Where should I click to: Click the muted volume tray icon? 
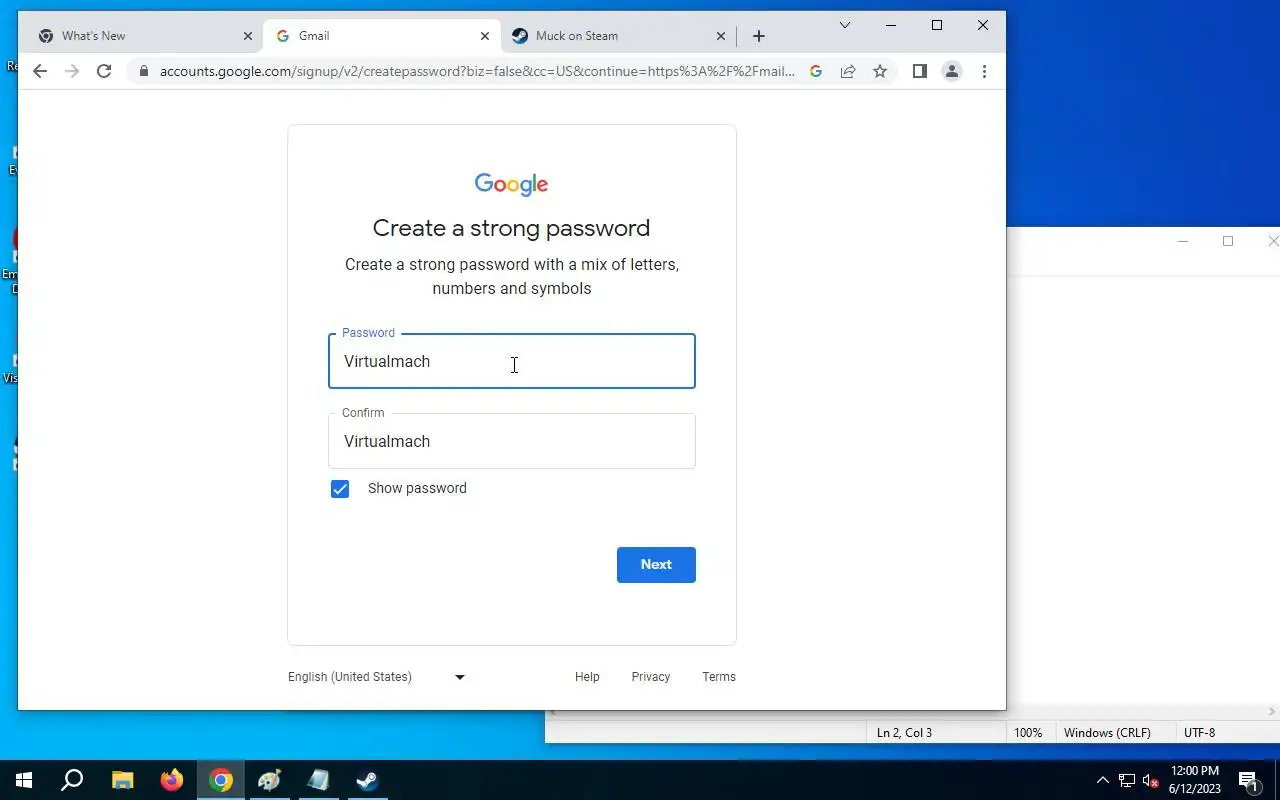point(1150,780)
